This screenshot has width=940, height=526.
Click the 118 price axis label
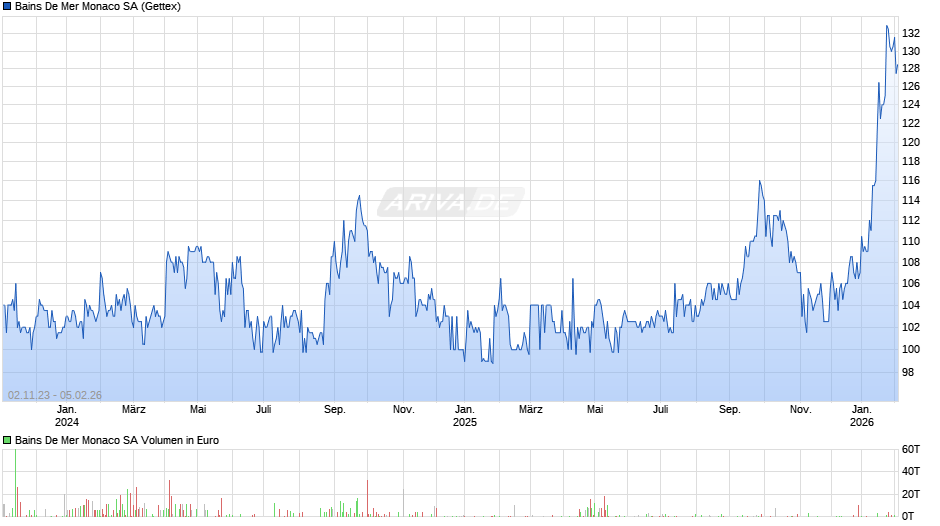coord(911,161)
